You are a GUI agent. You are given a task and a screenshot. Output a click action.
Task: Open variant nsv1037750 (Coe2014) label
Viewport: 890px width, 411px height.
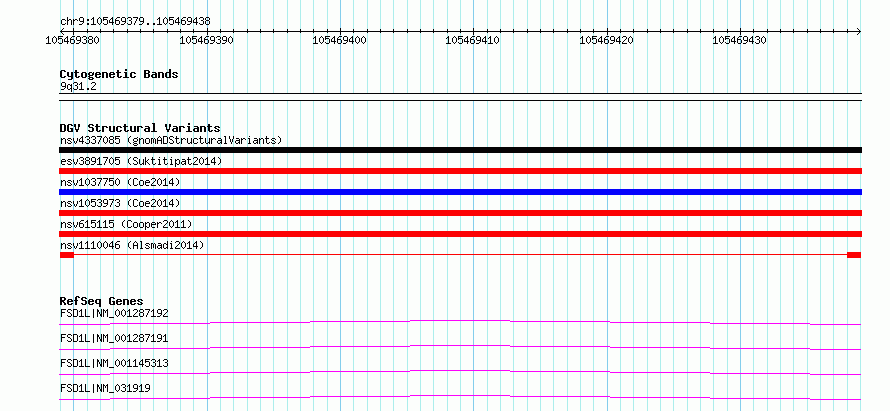point(120,182)
